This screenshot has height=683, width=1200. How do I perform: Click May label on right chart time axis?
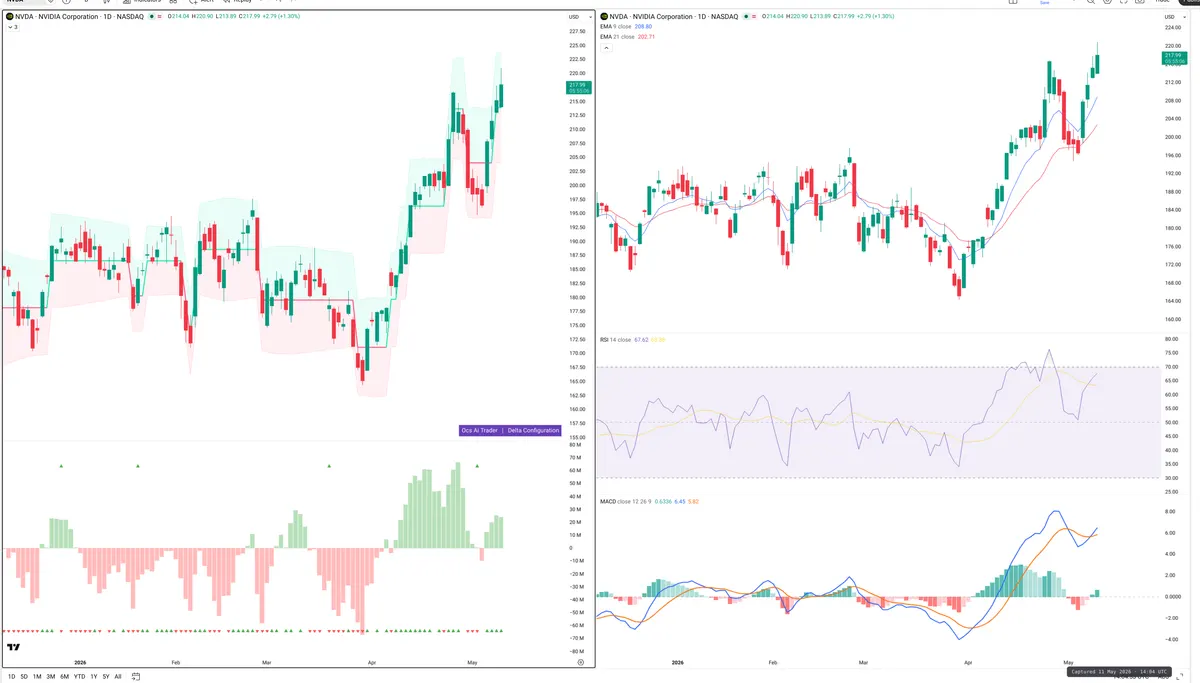point(1067,662)
